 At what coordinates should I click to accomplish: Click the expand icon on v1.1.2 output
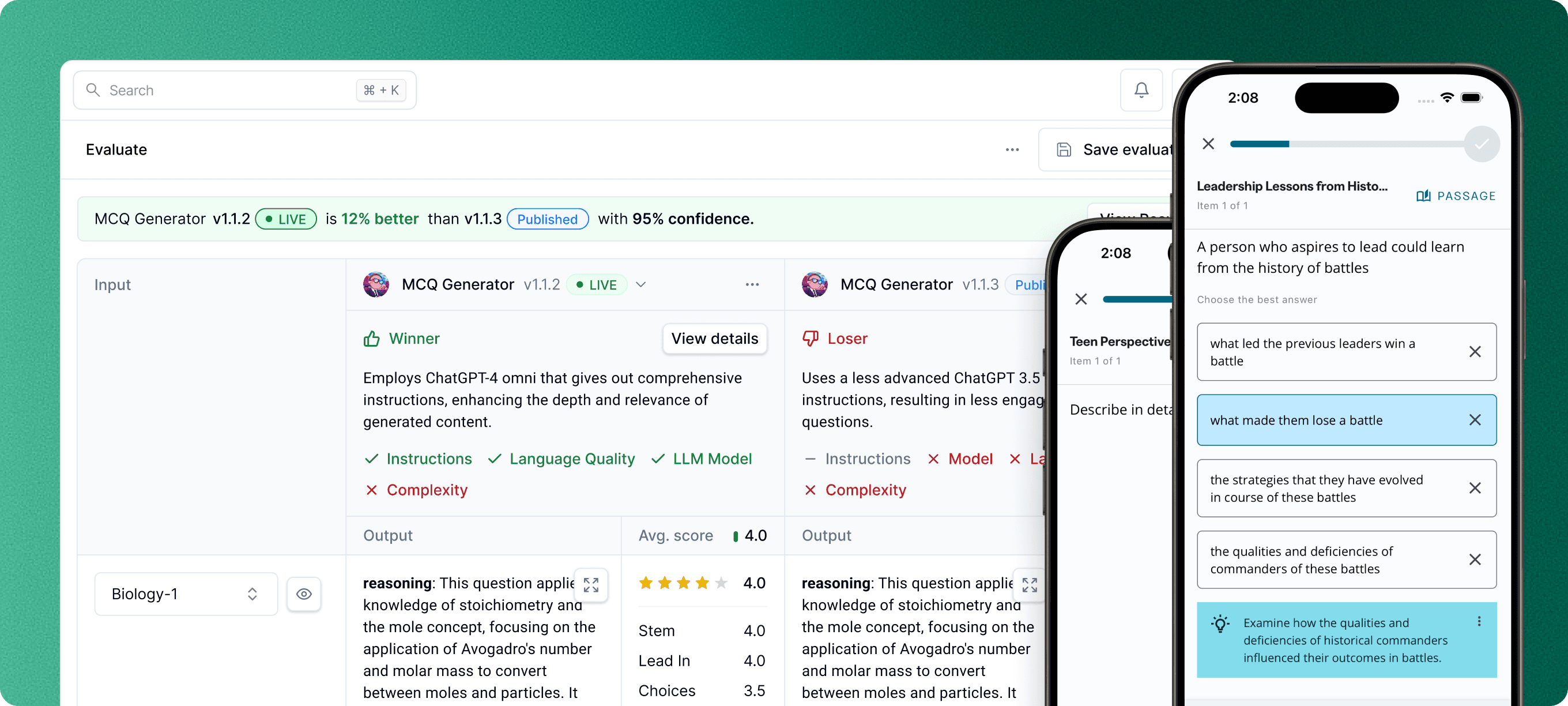(x=590, y=585)
